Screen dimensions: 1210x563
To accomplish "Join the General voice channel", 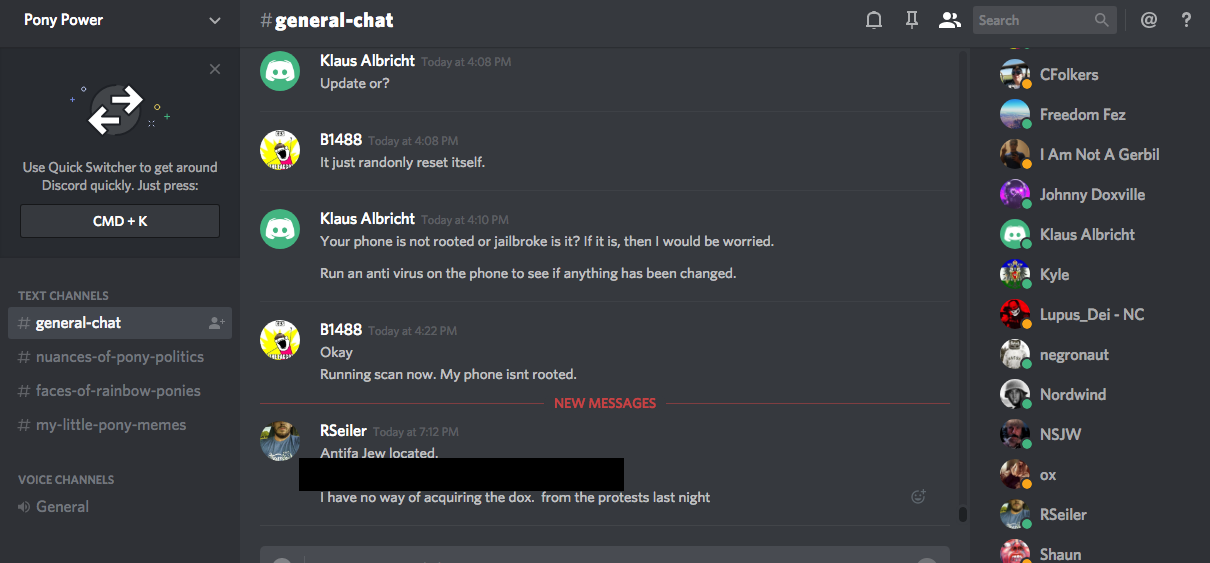I will click(62, 507).
